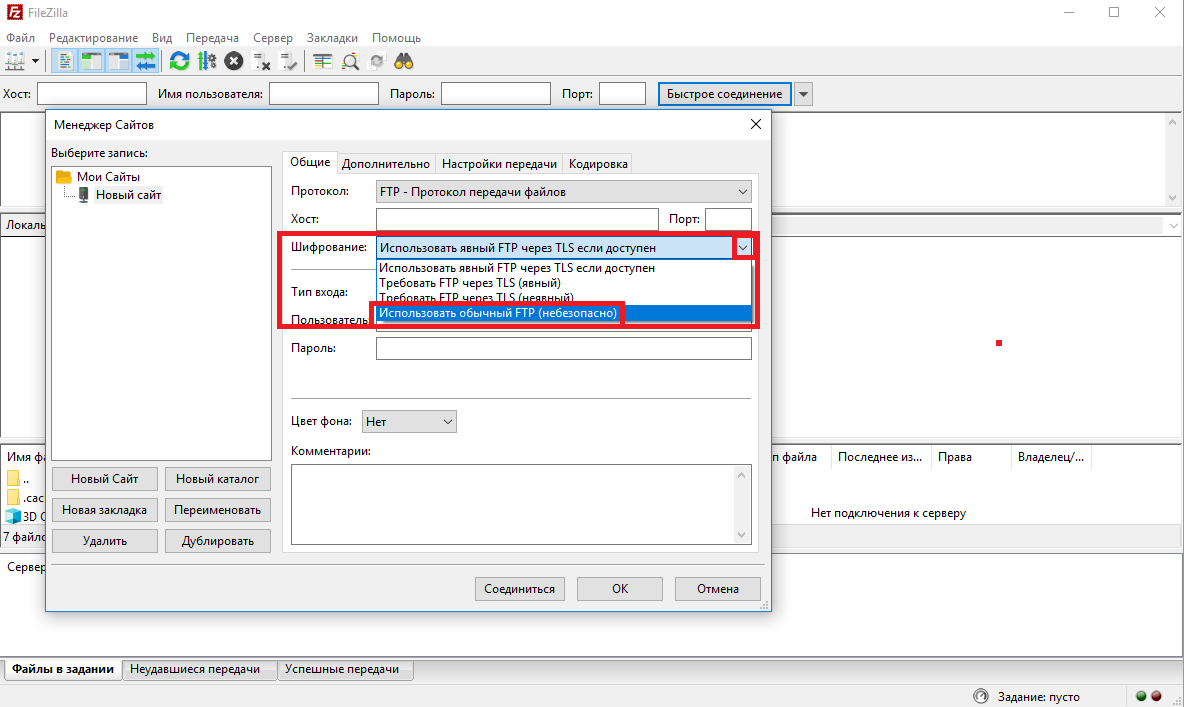Open the Редактирование menu

point(94,38)
